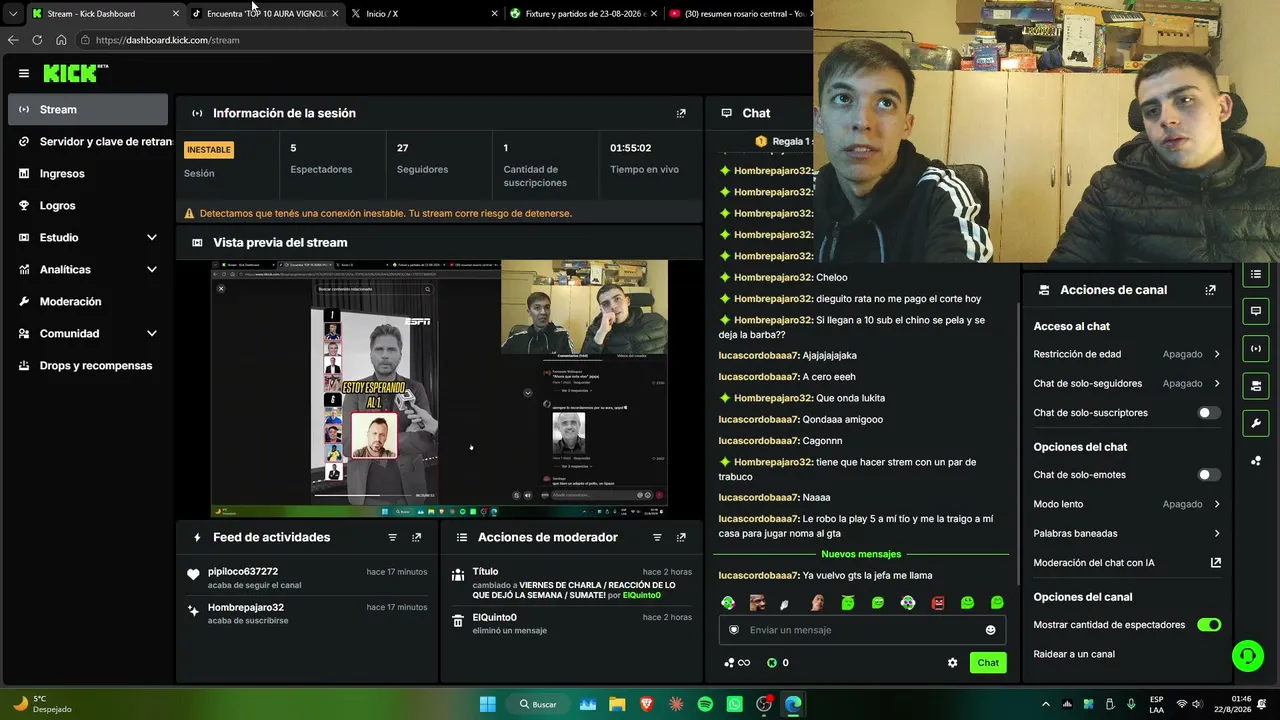Click Hombrepajaro32 in activity feed

click(x=246, y=607)
